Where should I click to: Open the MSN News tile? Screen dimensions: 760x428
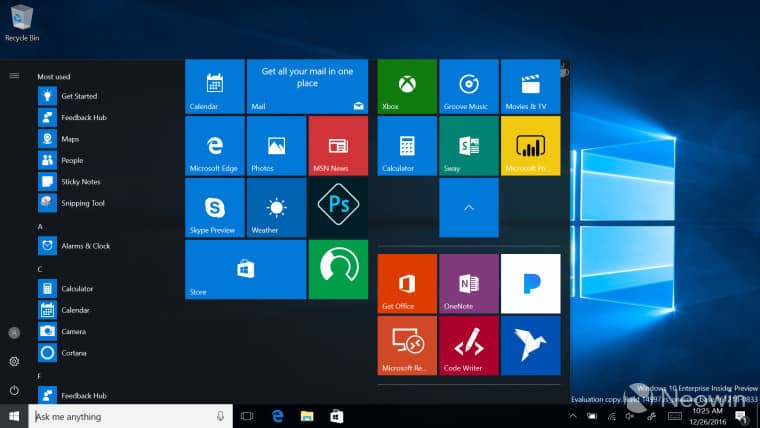[338, 146]
